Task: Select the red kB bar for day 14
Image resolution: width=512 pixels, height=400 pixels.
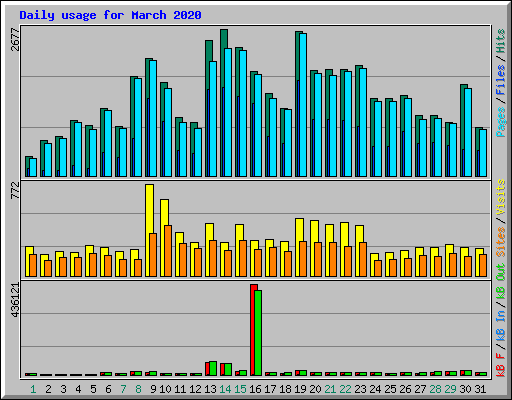Action: [x=222, y=370]
